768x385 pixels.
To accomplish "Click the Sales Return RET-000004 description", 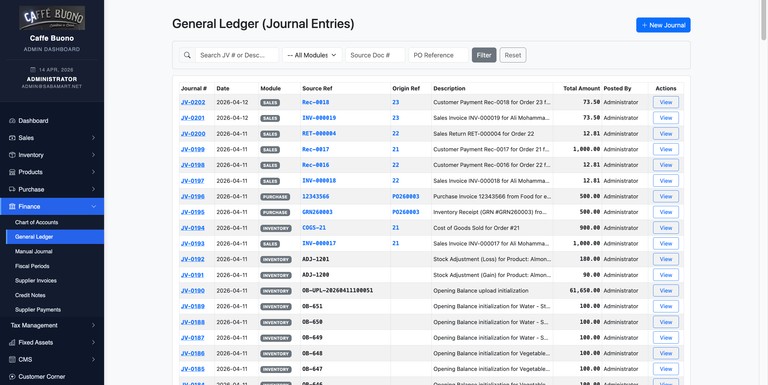I will click(483, 134).
